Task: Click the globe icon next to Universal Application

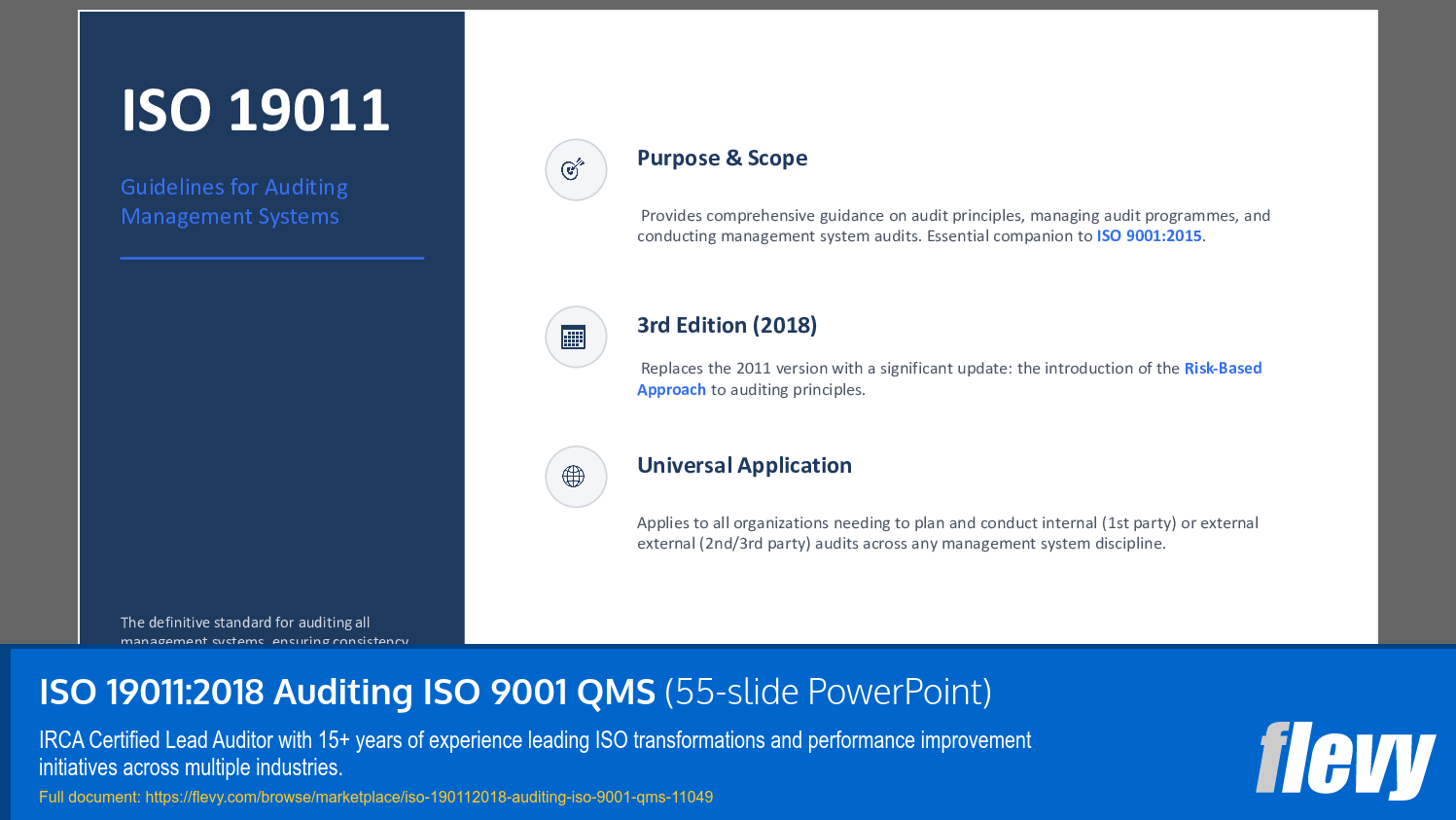Action: [x=575, y=477]
